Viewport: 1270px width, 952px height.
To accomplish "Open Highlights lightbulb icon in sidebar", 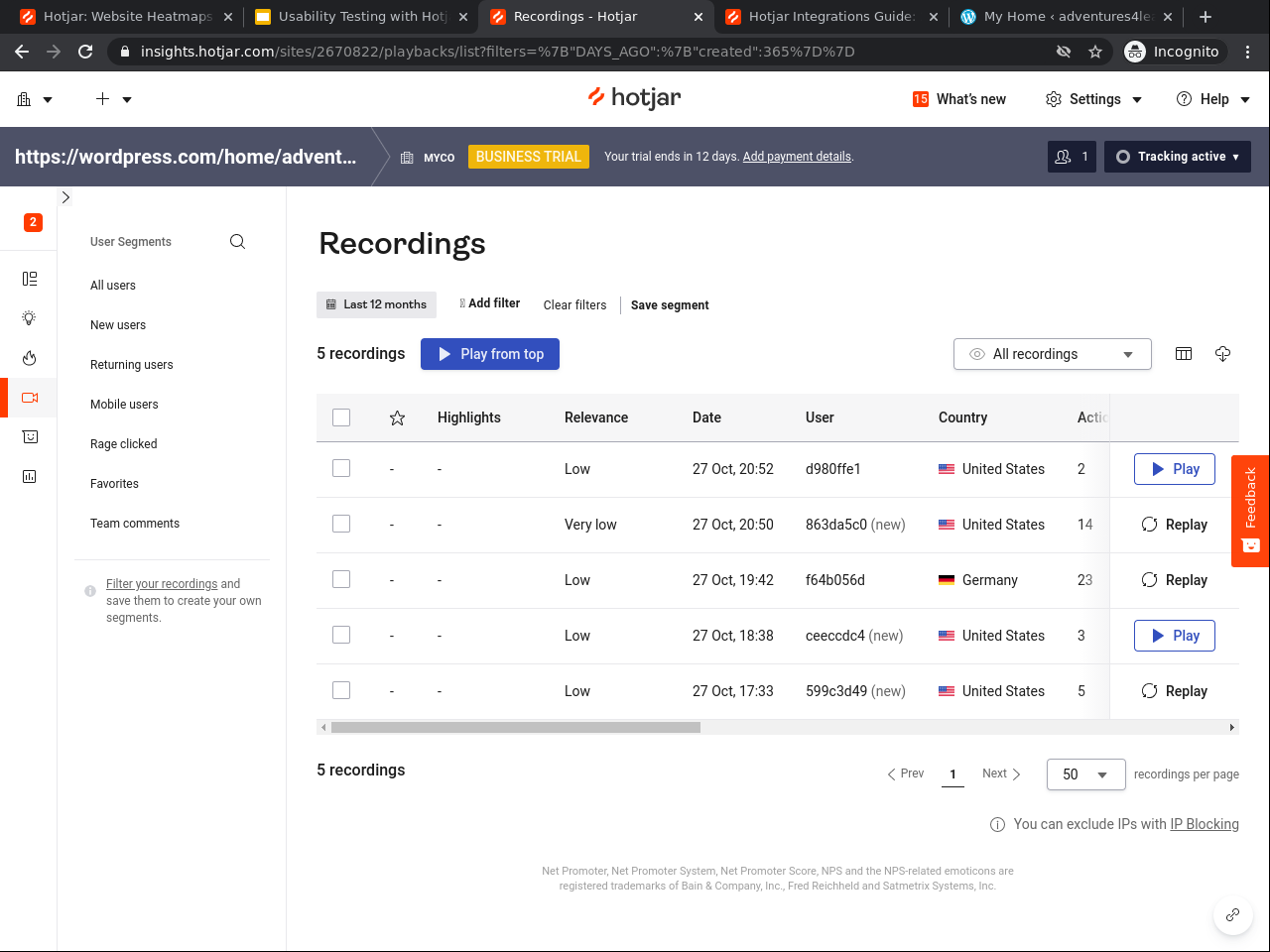I will [30, 318].
